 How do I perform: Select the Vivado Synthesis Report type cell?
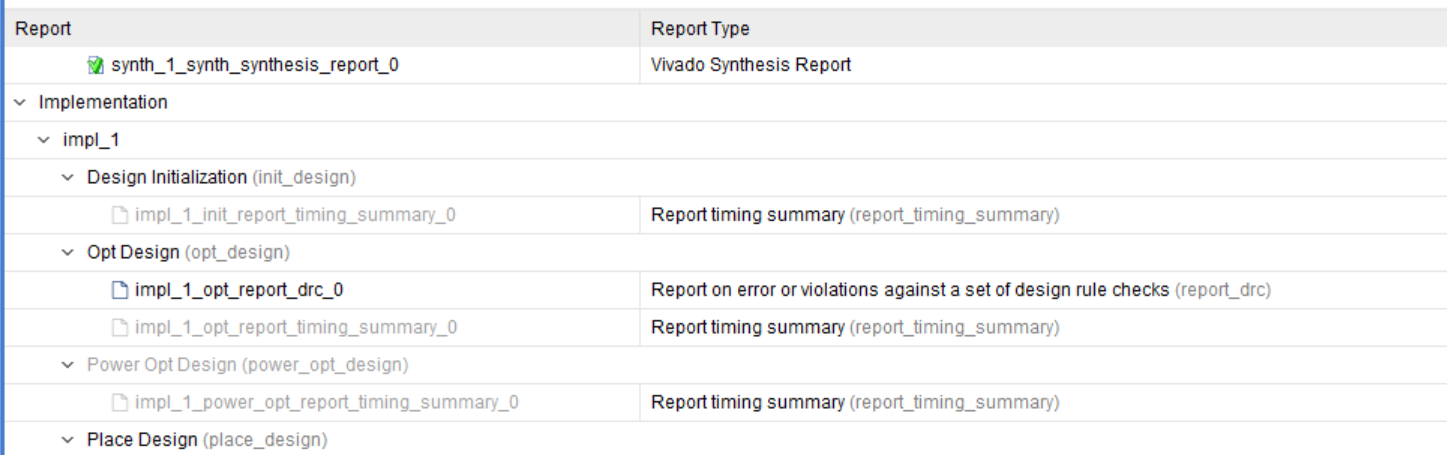(751, 65)
